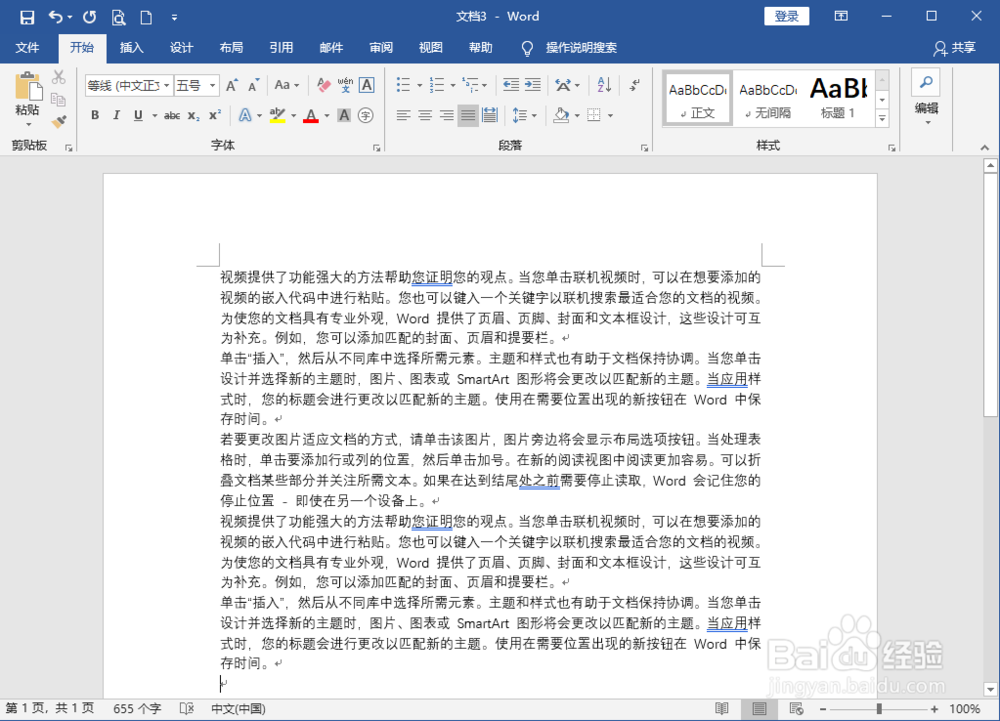Open spelling proofing icon in status bar

click(x=186, y=708)
